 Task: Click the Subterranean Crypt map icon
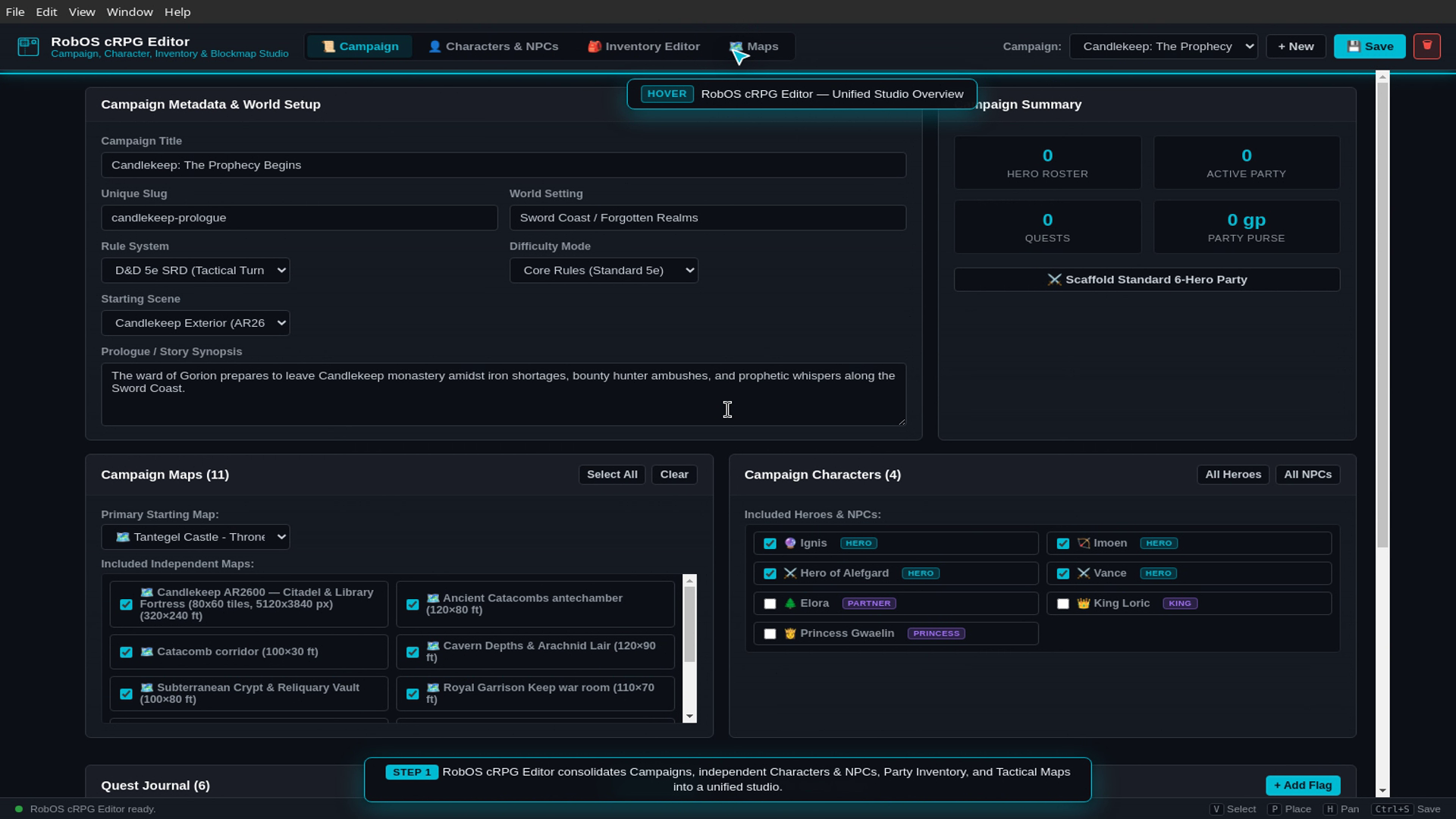(147, 688)
